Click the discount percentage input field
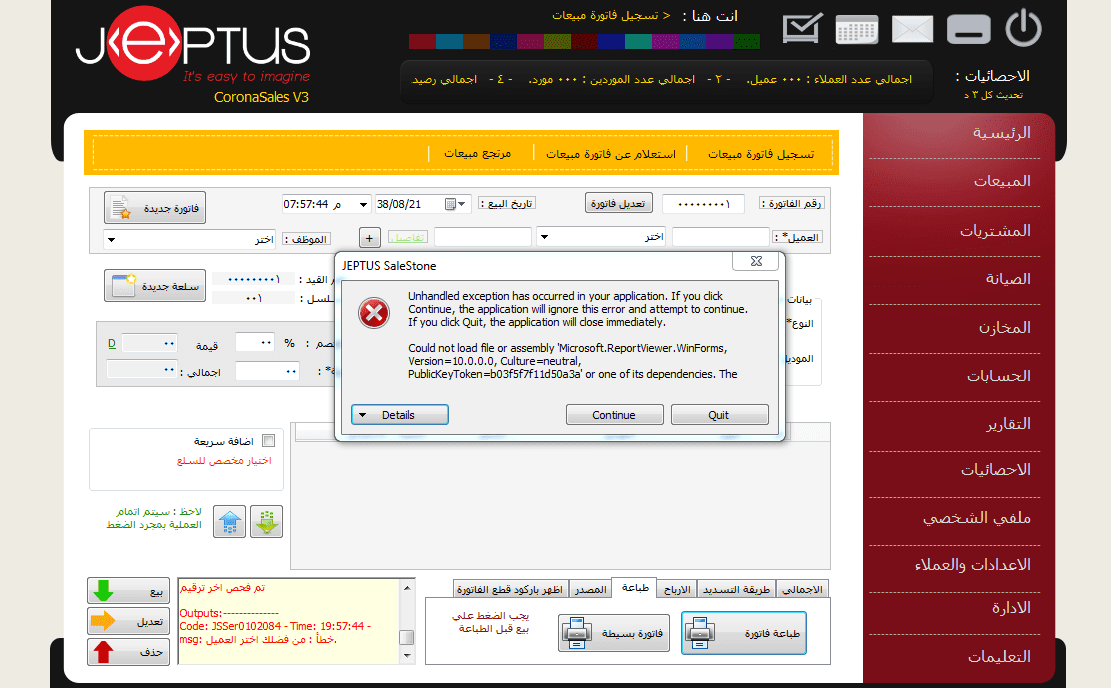The width and height of the screenshot is (1111, 688). (254, 343)
